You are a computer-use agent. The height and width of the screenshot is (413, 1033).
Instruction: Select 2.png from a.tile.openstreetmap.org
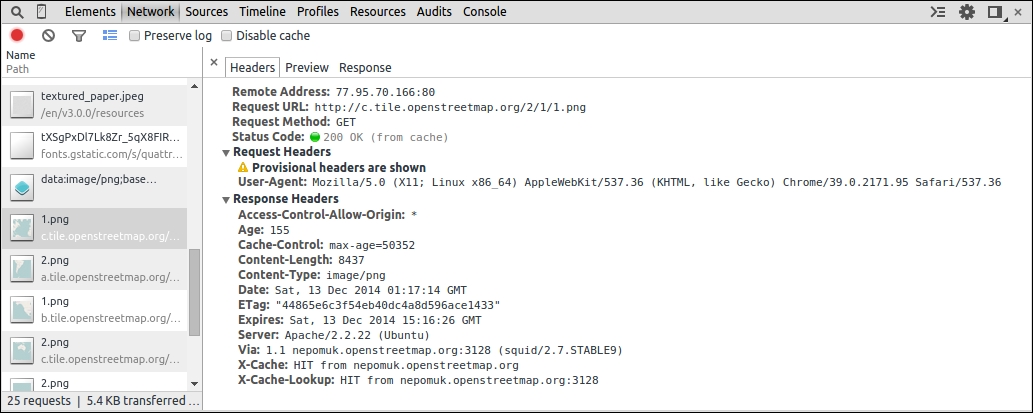click(94, 267)
